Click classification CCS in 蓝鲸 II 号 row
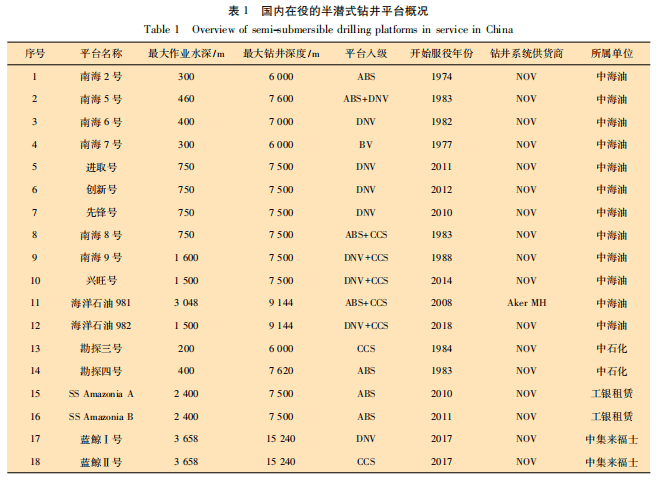Screen dimensions: 659x481 click(366, 462)
